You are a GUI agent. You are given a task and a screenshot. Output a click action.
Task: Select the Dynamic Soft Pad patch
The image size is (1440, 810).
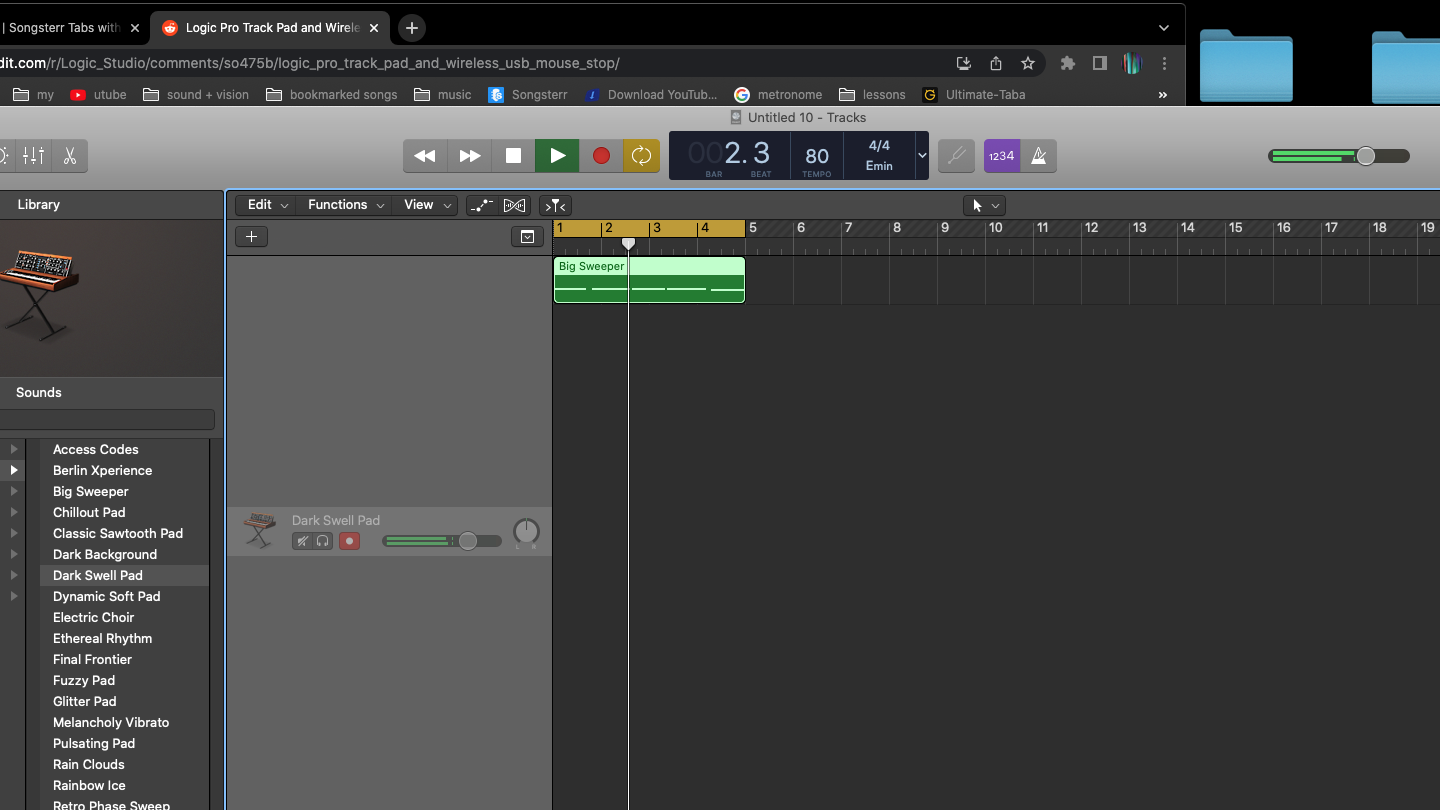point(107,596)
